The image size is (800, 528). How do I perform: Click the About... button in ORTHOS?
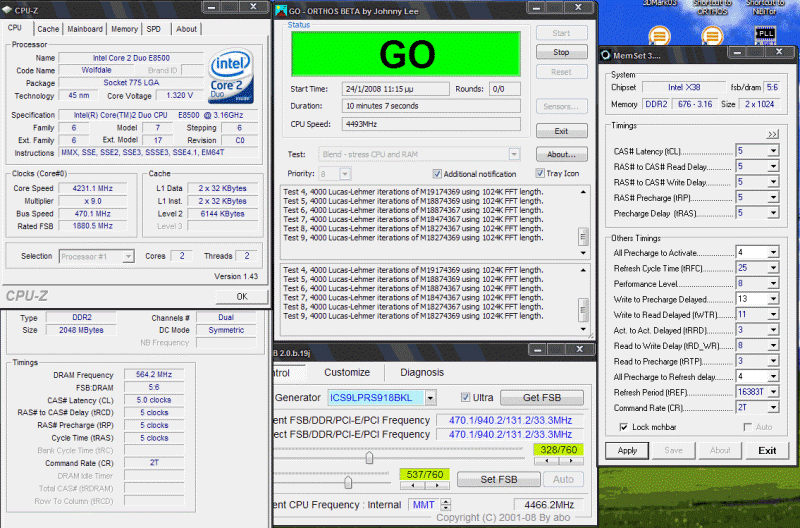pyautogui.click(x=561, y=154)
